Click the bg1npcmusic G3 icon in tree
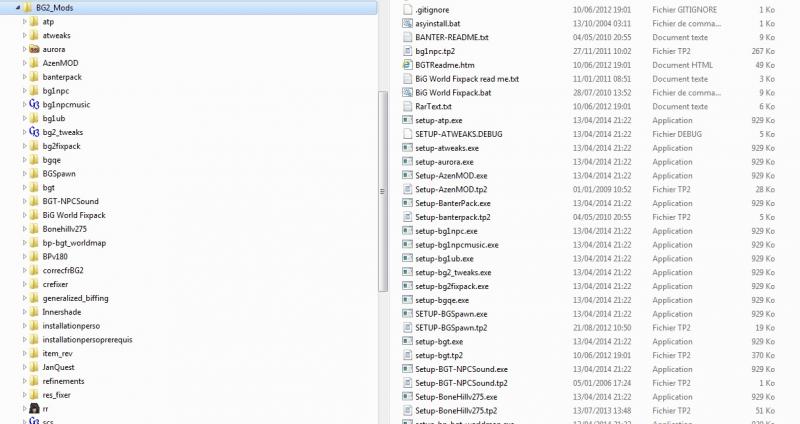800x424 pixels. [34, 105]
